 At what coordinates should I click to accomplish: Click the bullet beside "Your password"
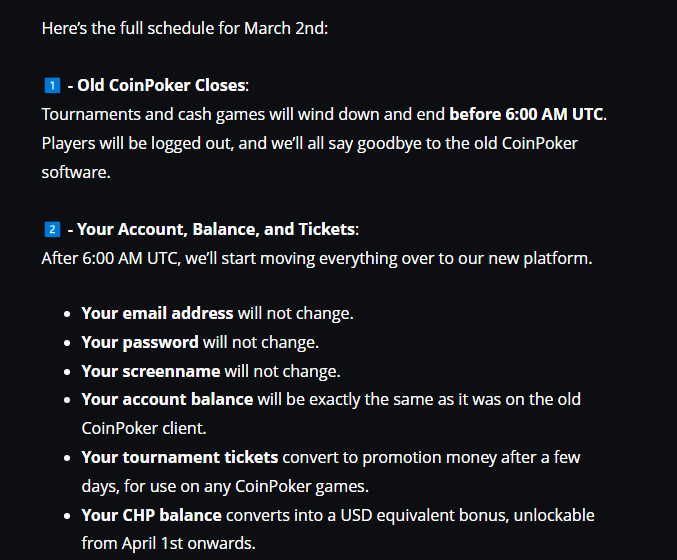(x=69, y=343)
